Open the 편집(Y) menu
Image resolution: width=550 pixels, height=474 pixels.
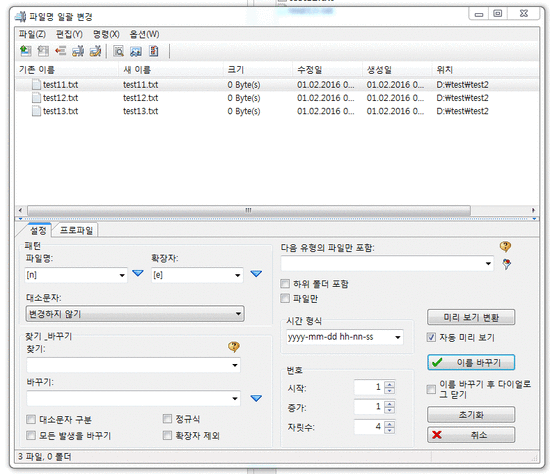tap(69, 34)
